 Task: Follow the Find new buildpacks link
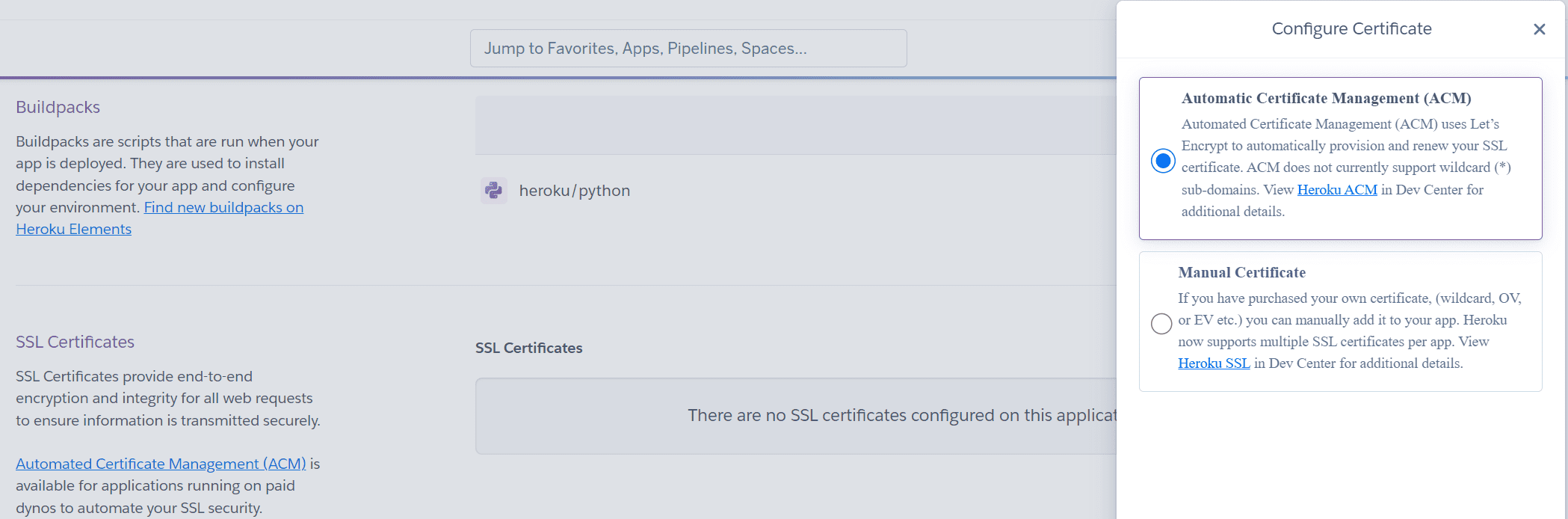click(x=223, y=207)
